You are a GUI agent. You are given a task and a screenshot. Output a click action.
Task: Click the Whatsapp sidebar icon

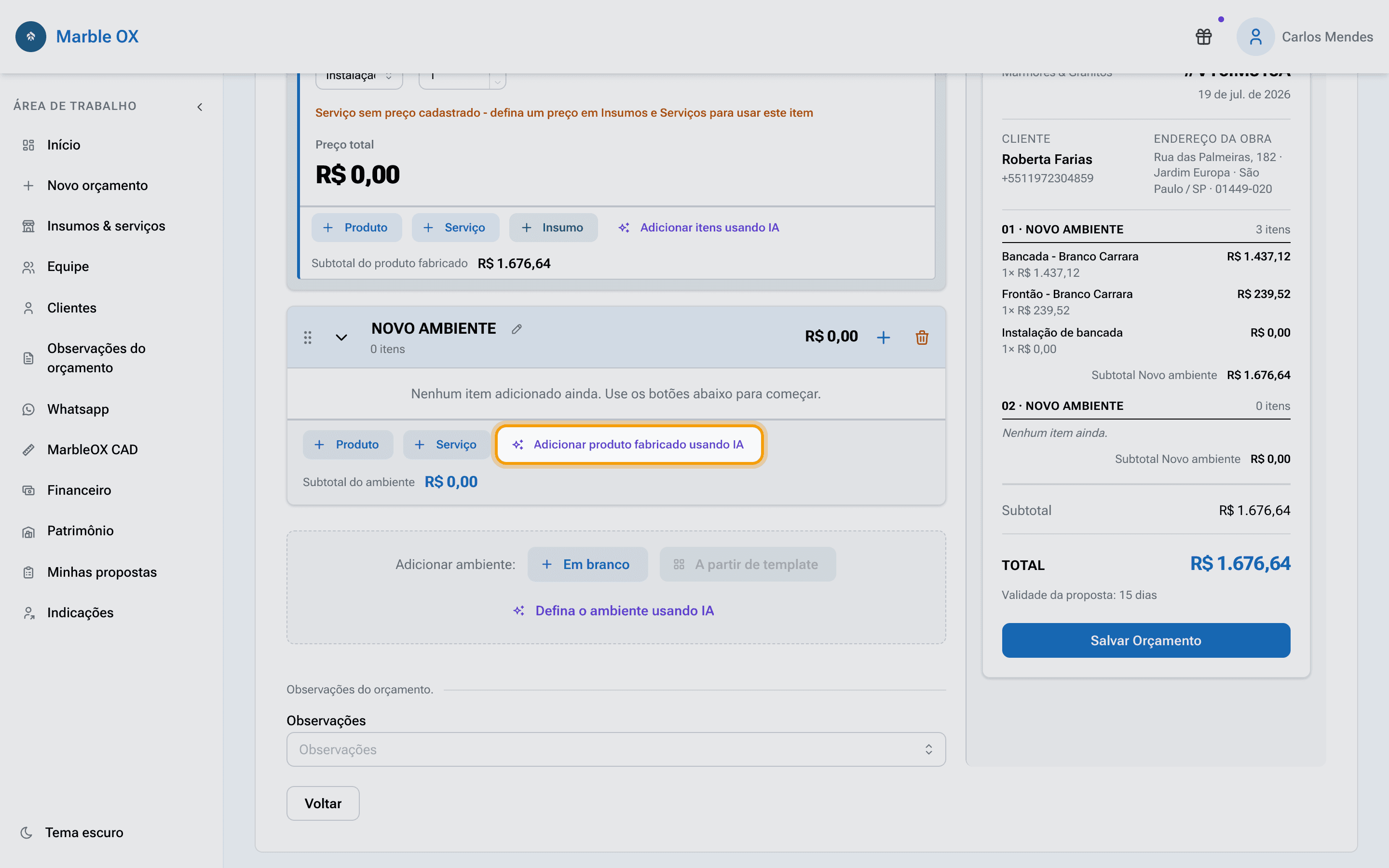click(x=28, y=409)
